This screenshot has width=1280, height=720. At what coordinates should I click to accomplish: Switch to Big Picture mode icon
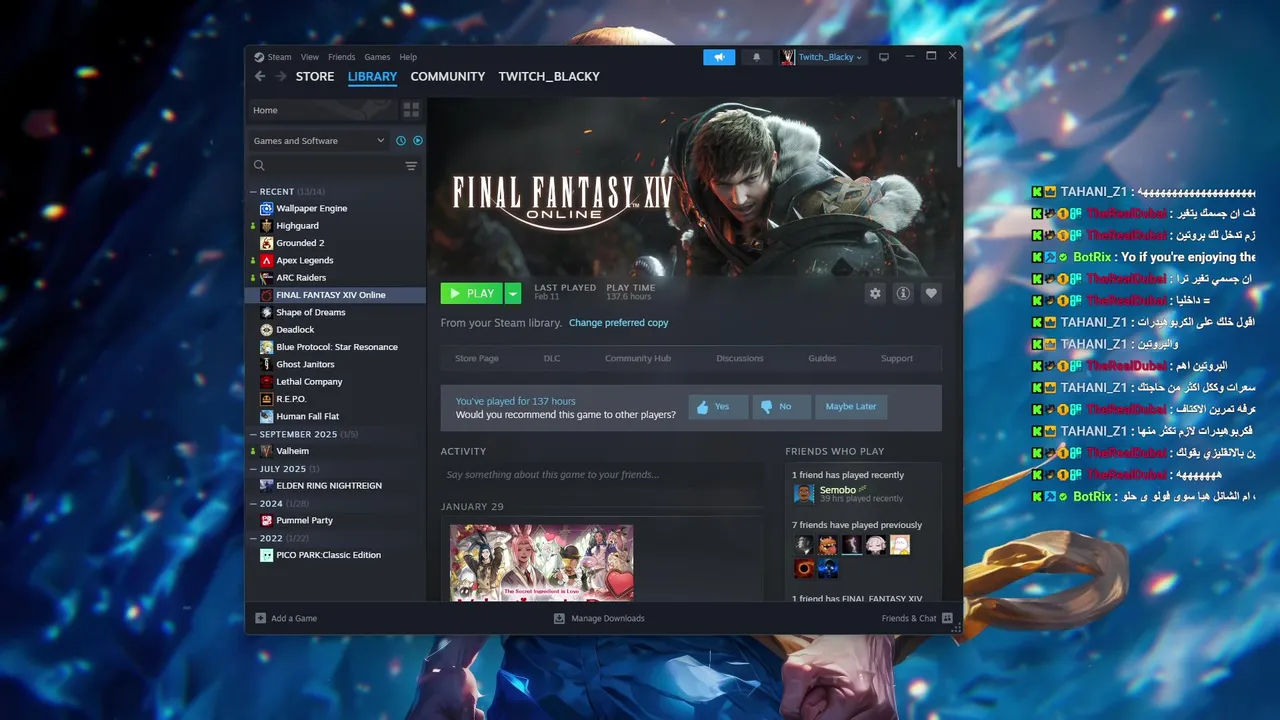pos(884,57)
